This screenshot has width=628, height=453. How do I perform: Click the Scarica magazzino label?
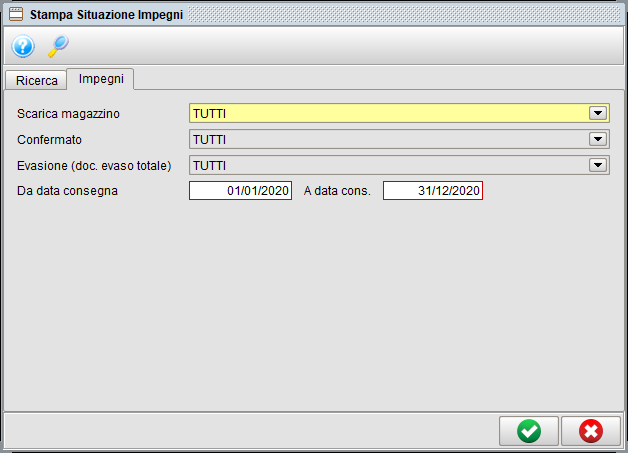tap(69, 114)
